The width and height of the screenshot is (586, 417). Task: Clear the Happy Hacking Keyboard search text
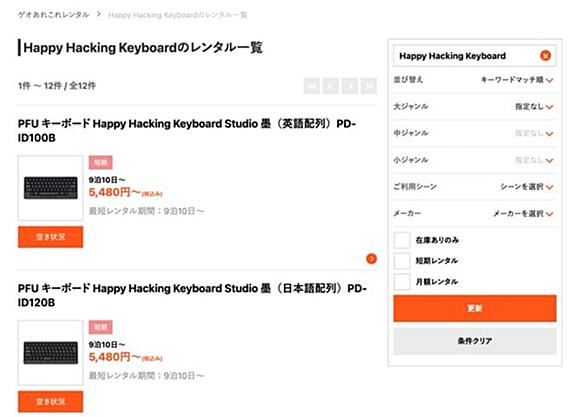[545, 56]
